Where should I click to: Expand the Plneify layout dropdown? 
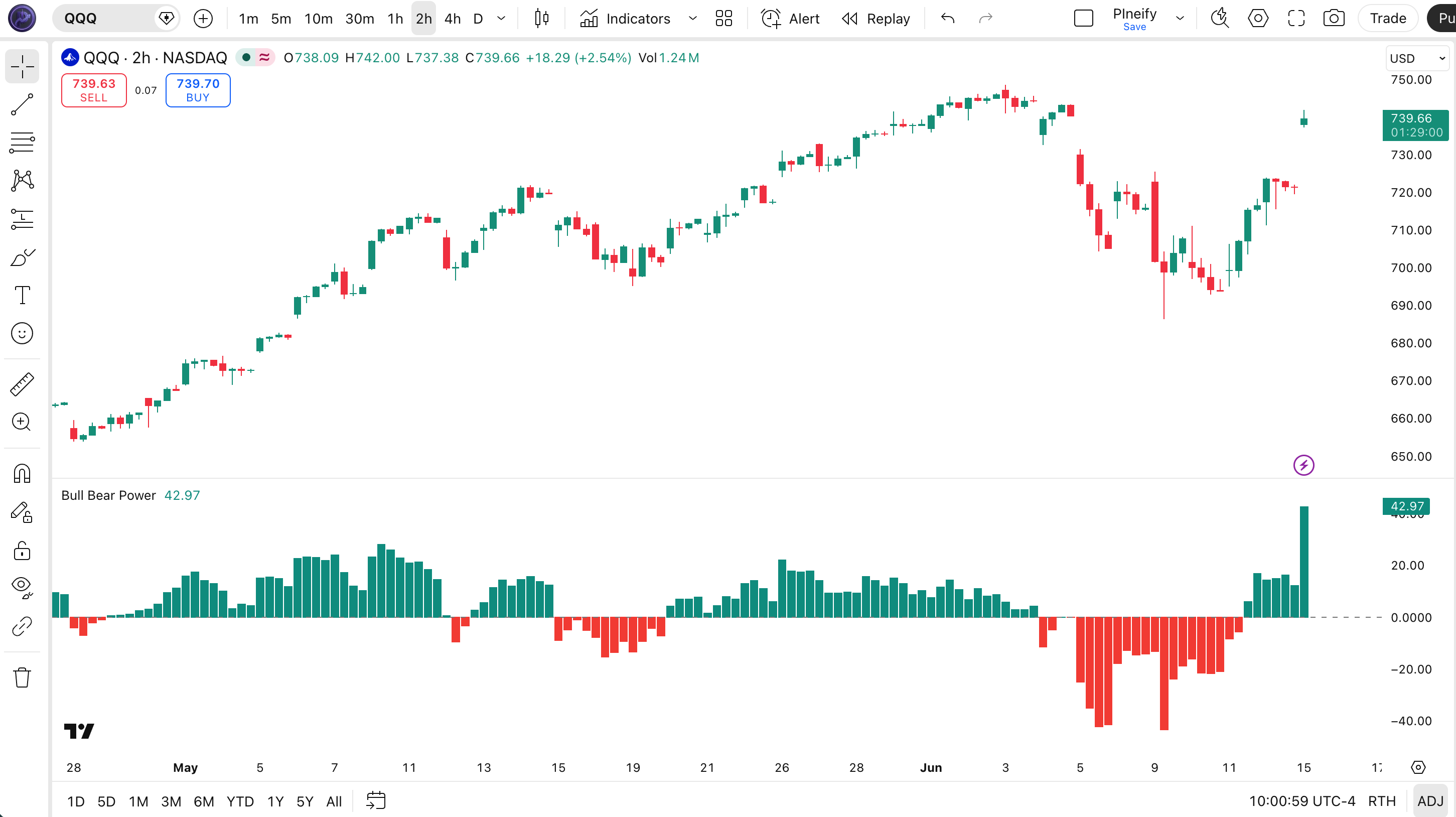pyautogui.click(x=1180, y=19)
